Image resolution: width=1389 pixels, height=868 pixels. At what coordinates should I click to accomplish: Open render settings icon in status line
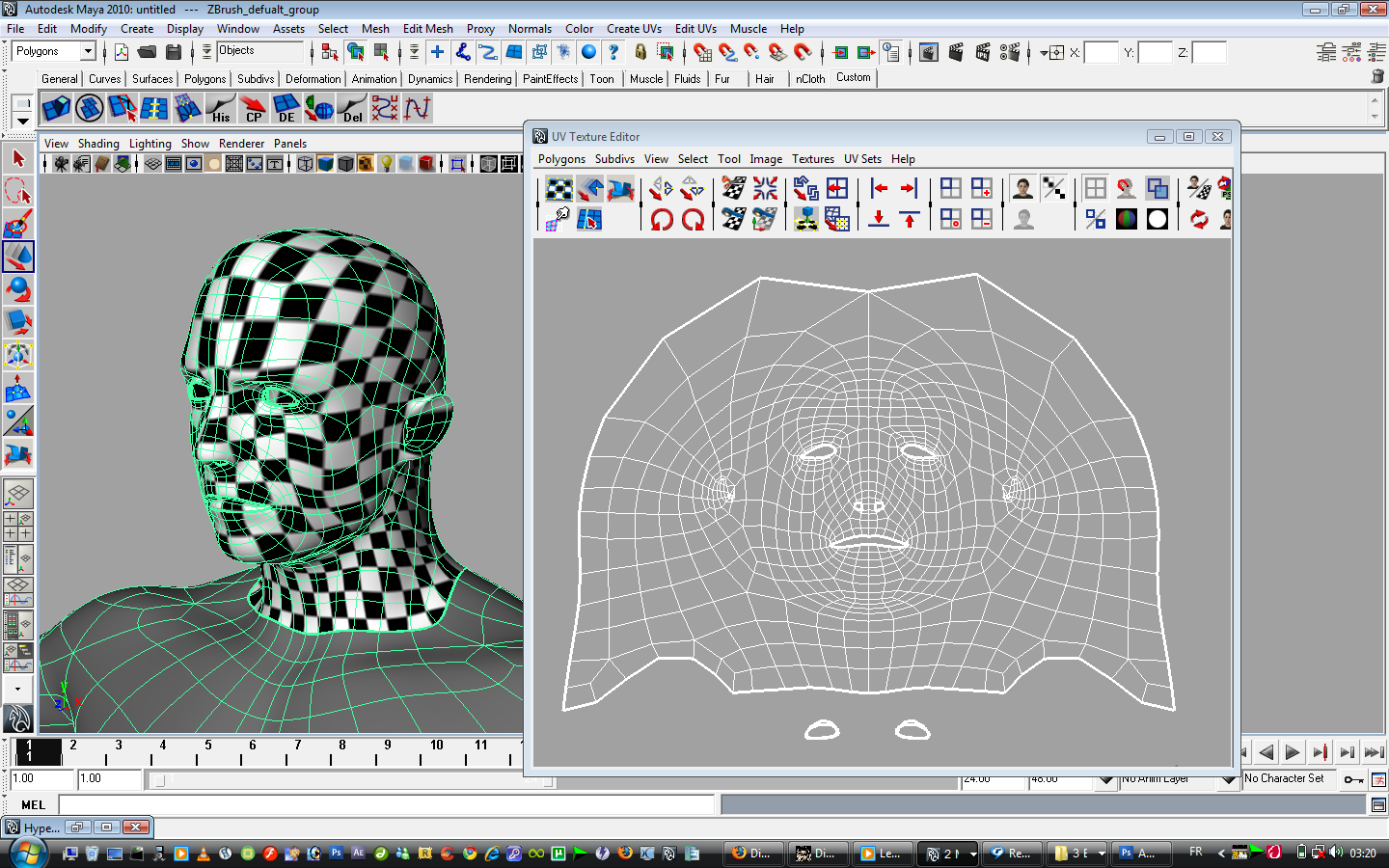tap(1010, 52)
